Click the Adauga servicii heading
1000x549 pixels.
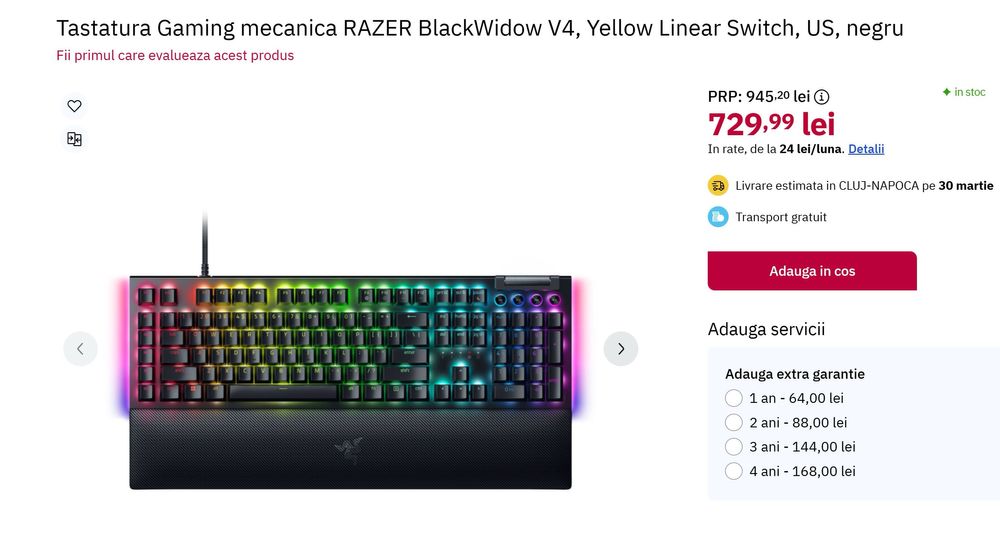(766, 330)
